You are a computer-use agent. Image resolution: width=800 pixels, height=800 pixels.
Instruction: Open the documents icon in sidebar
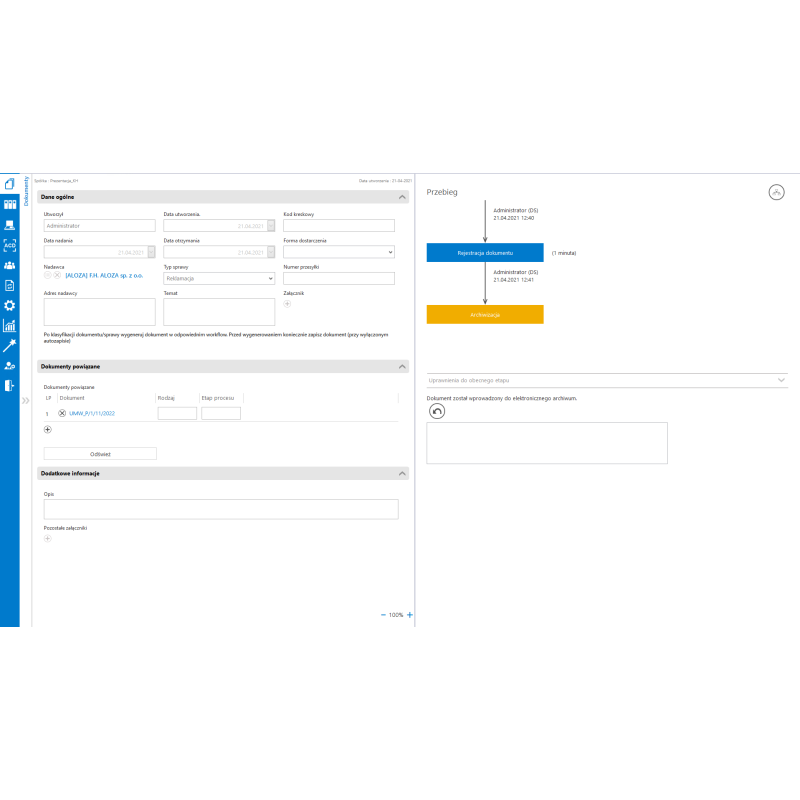[x=9, y=184]
